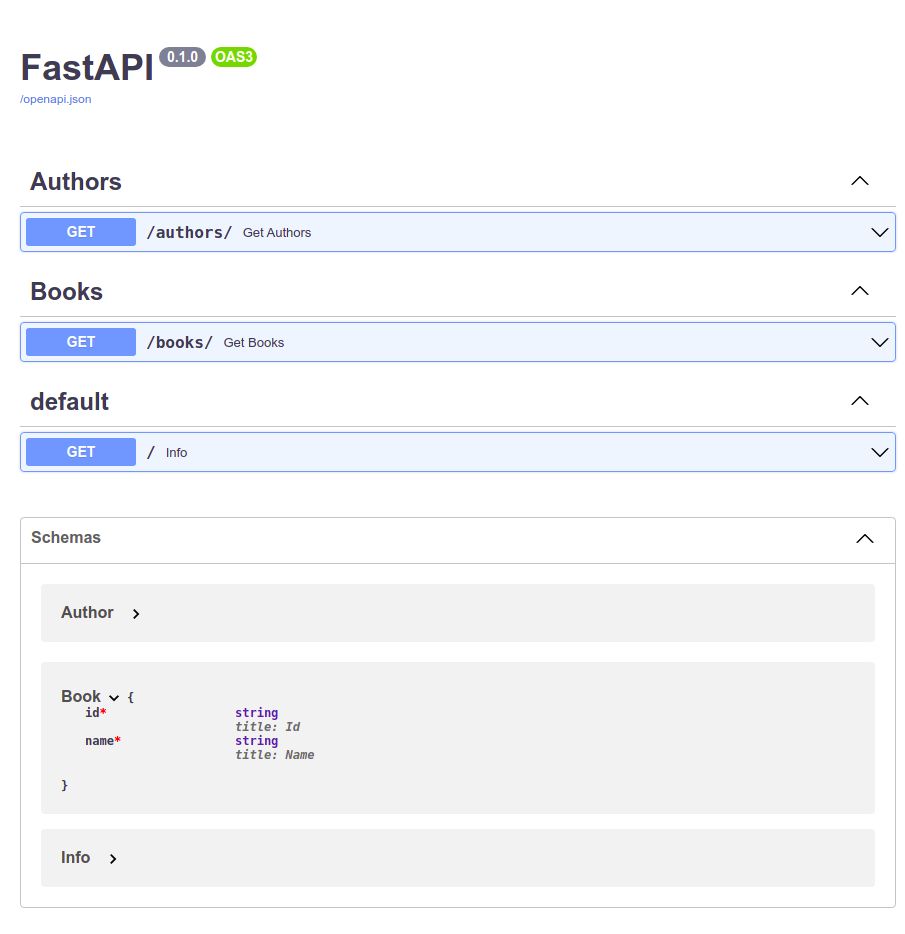The width and height of the screenshot is (905, 934).
Task: Collapse the Books section chevron
Action: point(859,291)
